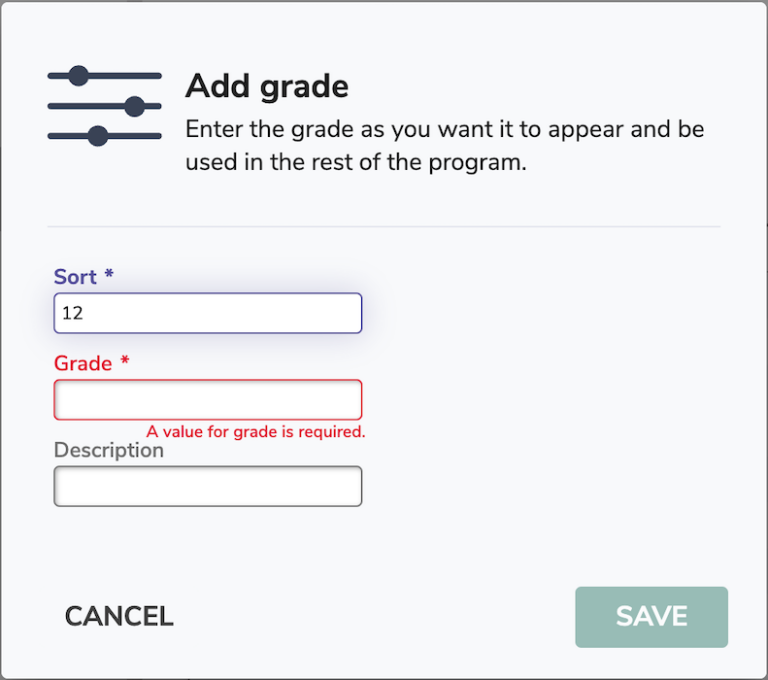Click the "A value for grade is required" error
This screenshot has height=680, width=768.
click(x=256, y=432)
